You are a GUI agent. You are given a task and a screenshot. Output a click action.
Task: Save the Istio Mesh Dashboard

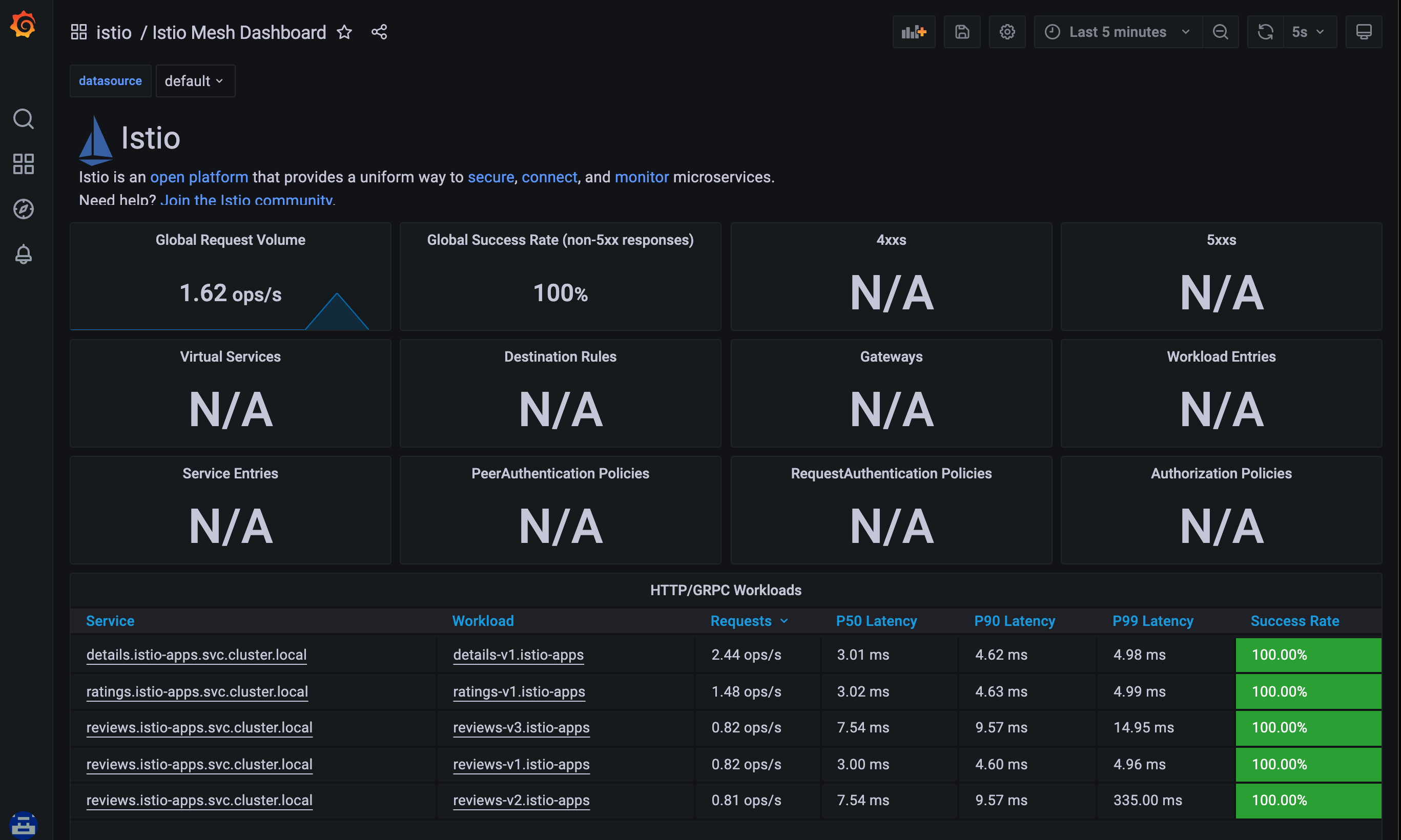click(x=962, y=32)
